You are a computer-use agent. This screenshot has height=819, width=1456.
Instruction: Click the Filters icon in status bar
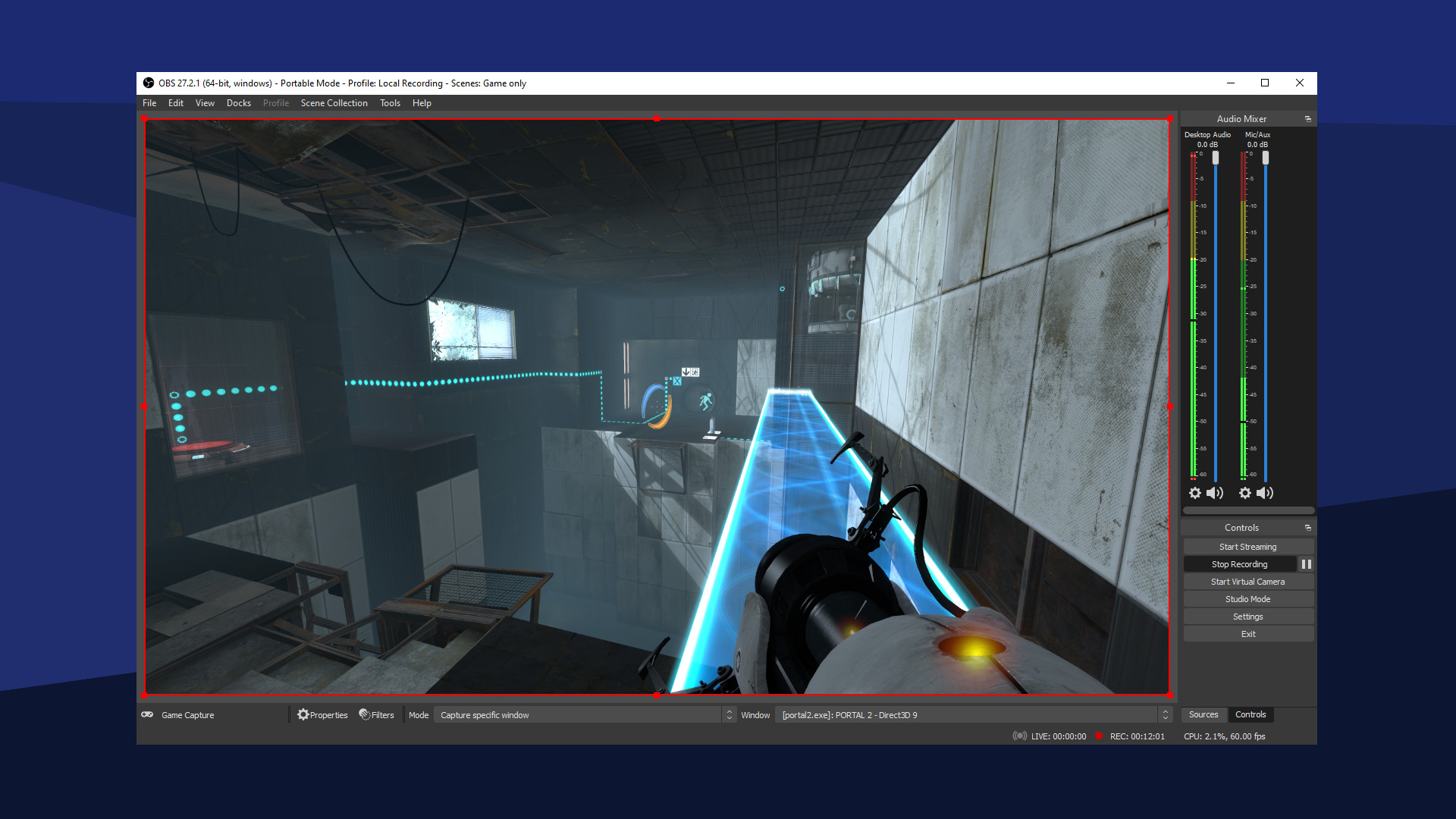pos(365,714)
